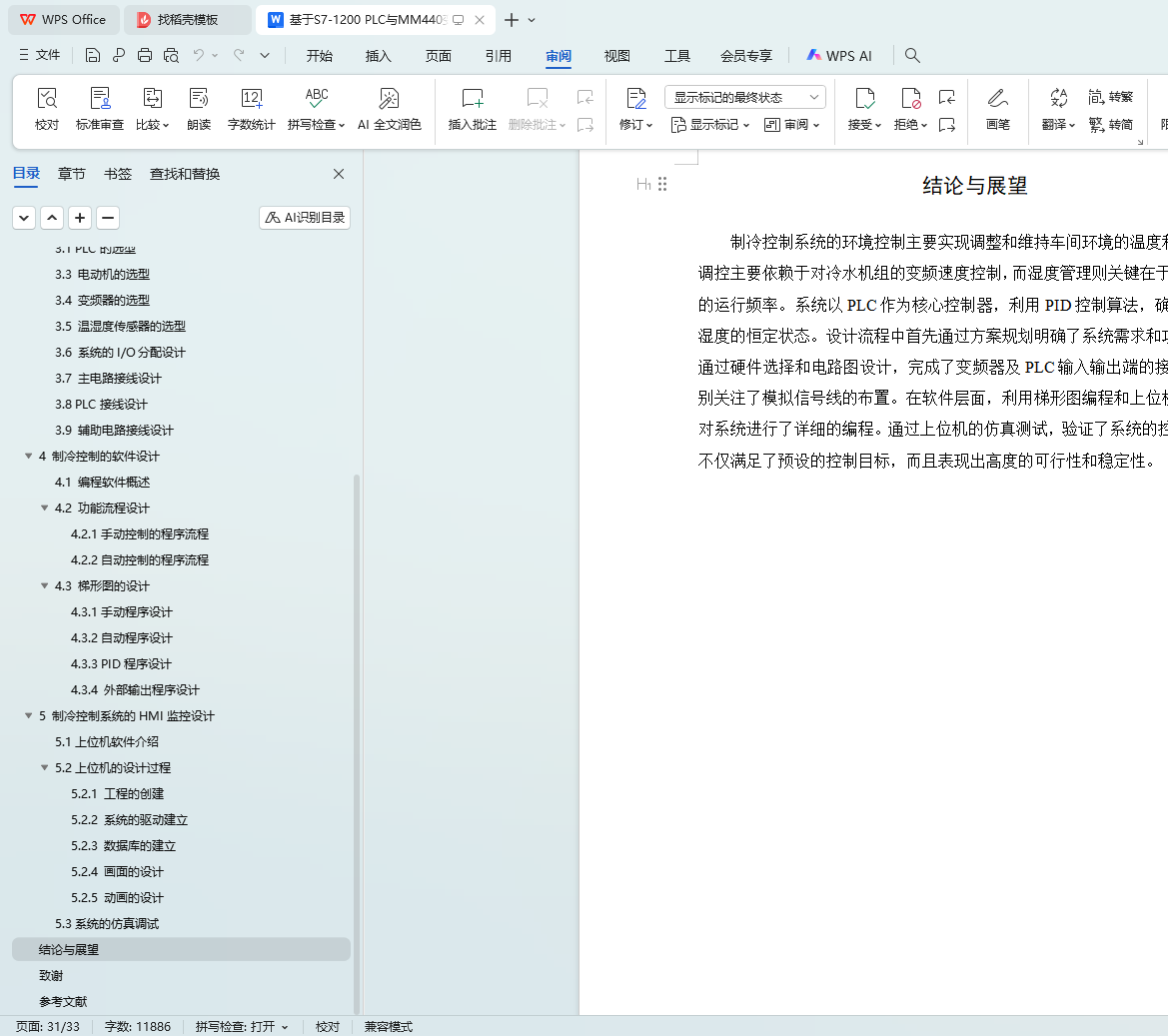Open 字数统计 word count
Image resolution: width=1168 pixels, height=1036 pixels.
pyautogui.click(x=252, y=109)
